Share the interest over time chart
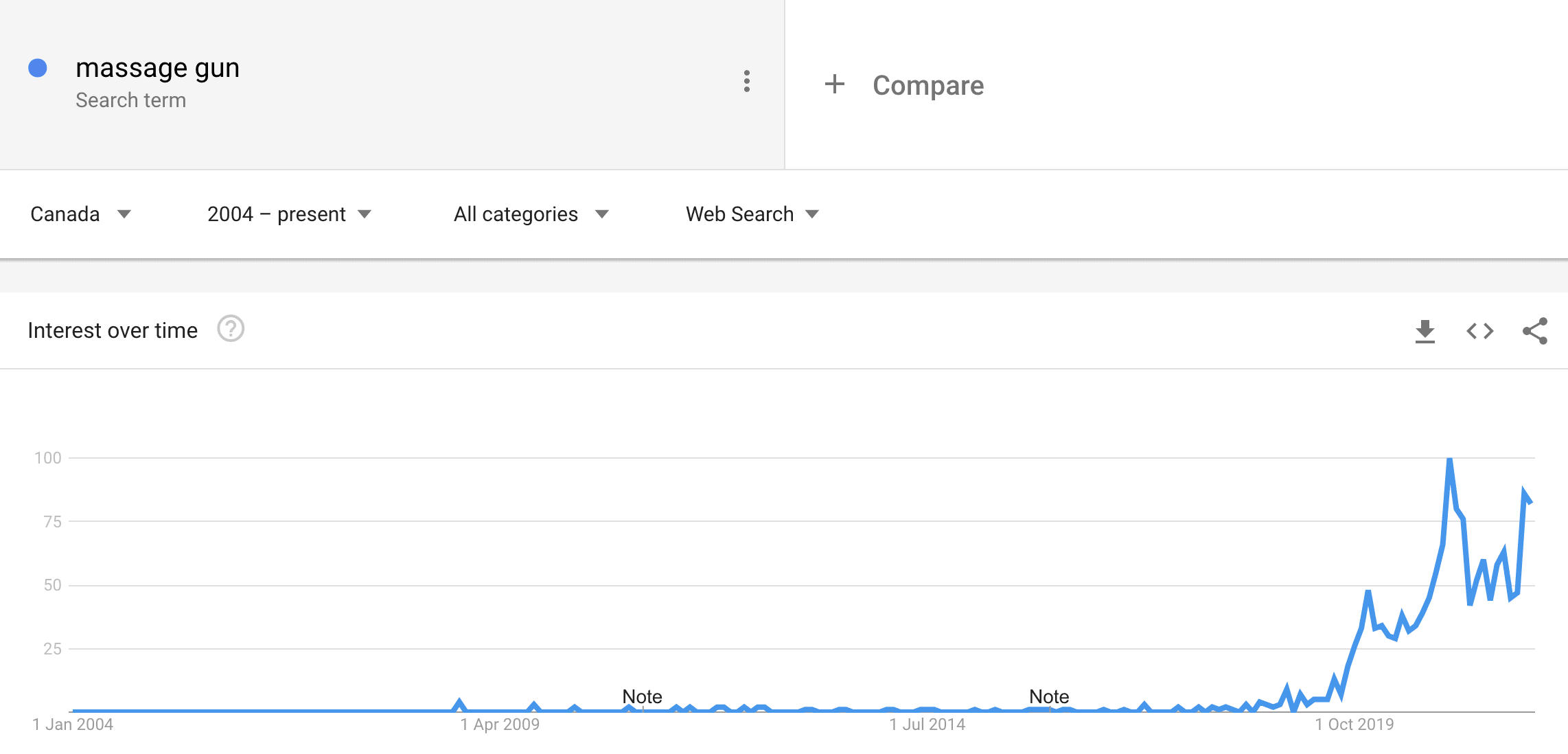Viewport: 1568px width, 754px height. pos(1535,331)
